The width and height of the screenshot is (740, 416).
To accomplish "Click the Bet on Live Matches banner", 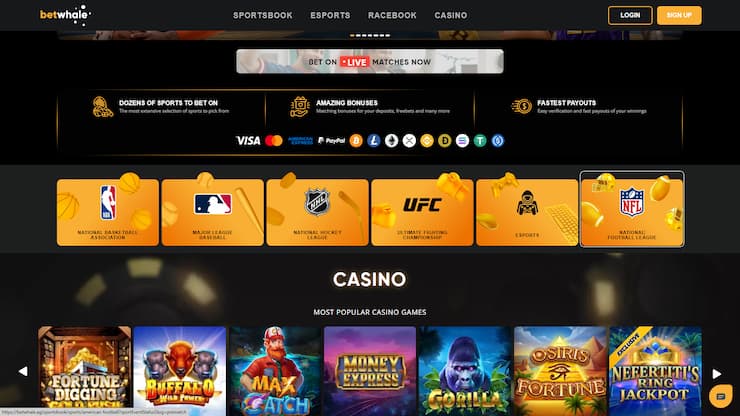I will click(x=370, y=61).
